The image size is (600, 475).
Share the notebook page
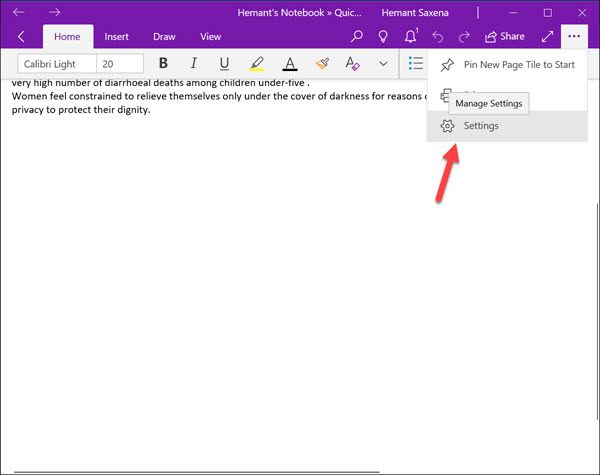[x=504, y=37]
